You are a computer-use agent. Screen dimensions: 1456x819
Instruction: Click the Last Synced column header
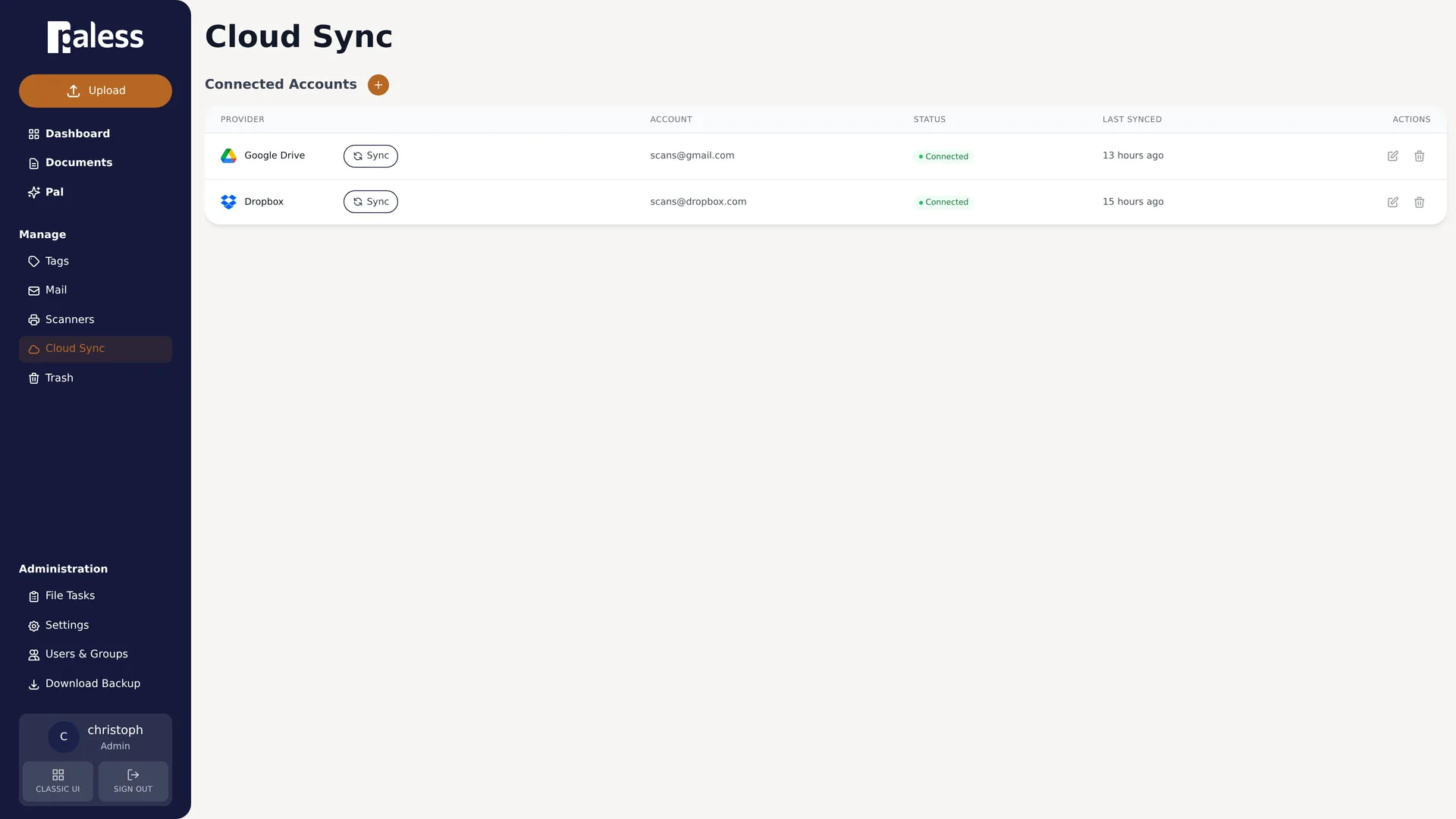[x=1132, y=120]
